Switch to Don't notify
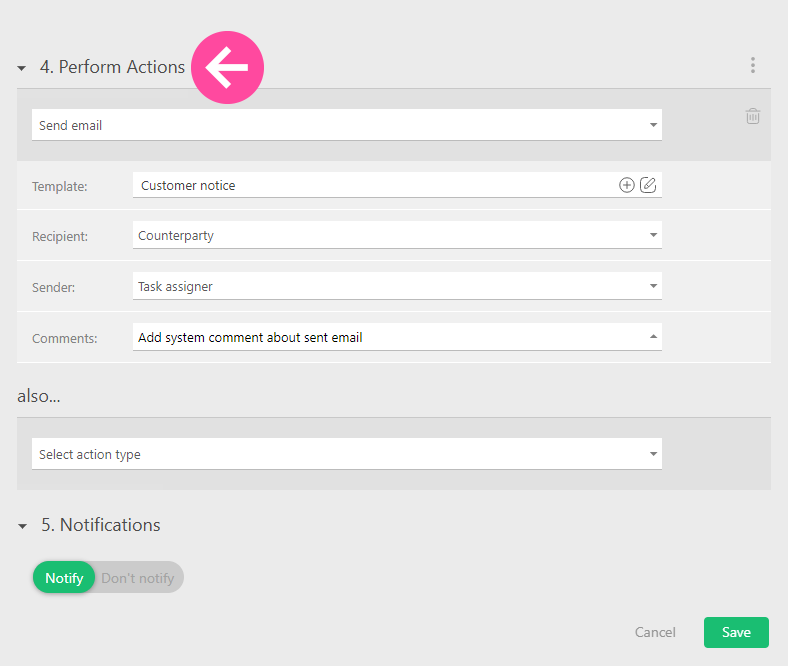Viewport: 788px width, 666px height. [138, 578]
